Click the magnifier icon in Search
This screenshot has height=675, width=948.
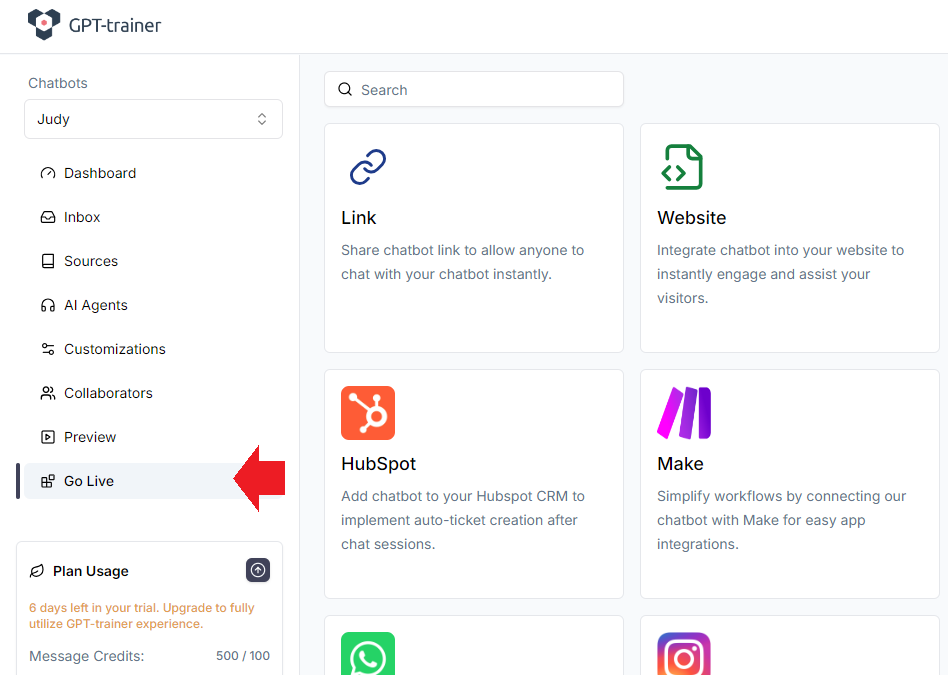tap(345, 90)
